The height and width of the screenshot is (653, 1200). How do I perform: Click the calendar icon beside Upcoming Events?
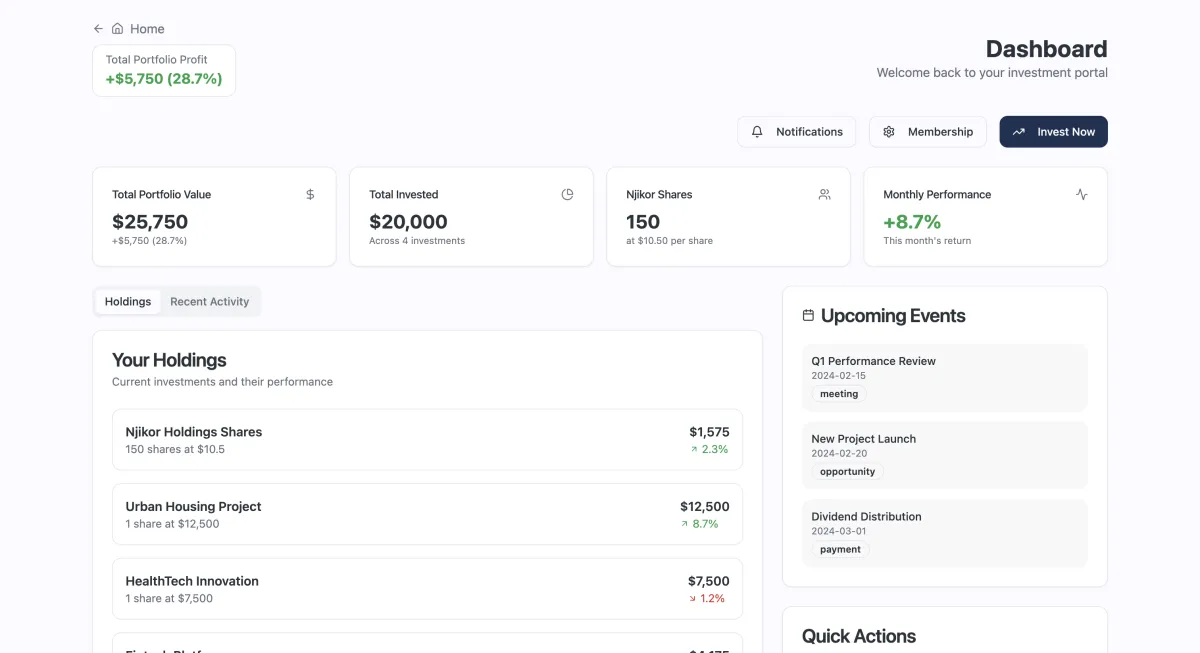pos(808,316)
